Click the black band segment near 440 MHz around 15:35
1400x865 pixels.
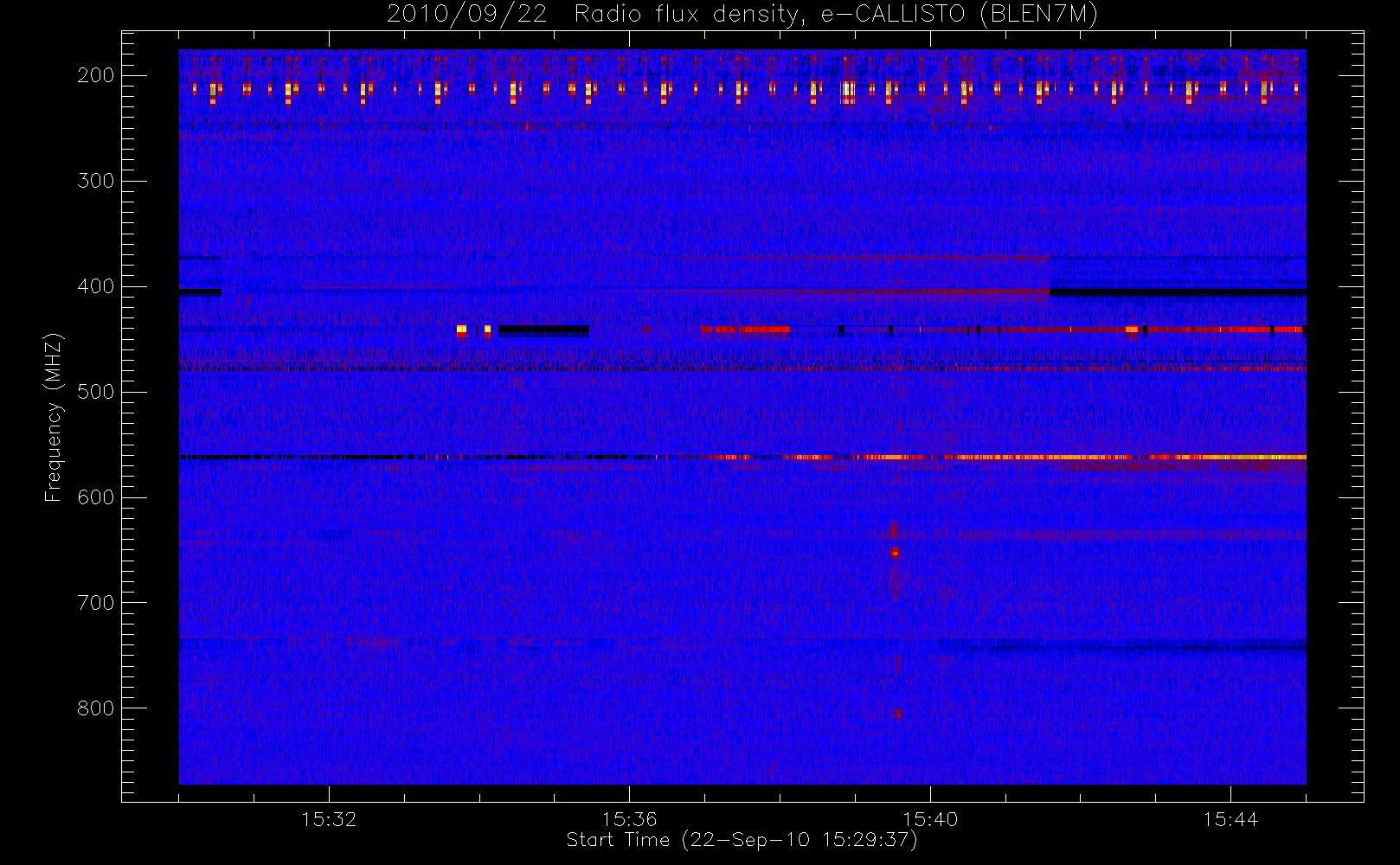(543, 330)
